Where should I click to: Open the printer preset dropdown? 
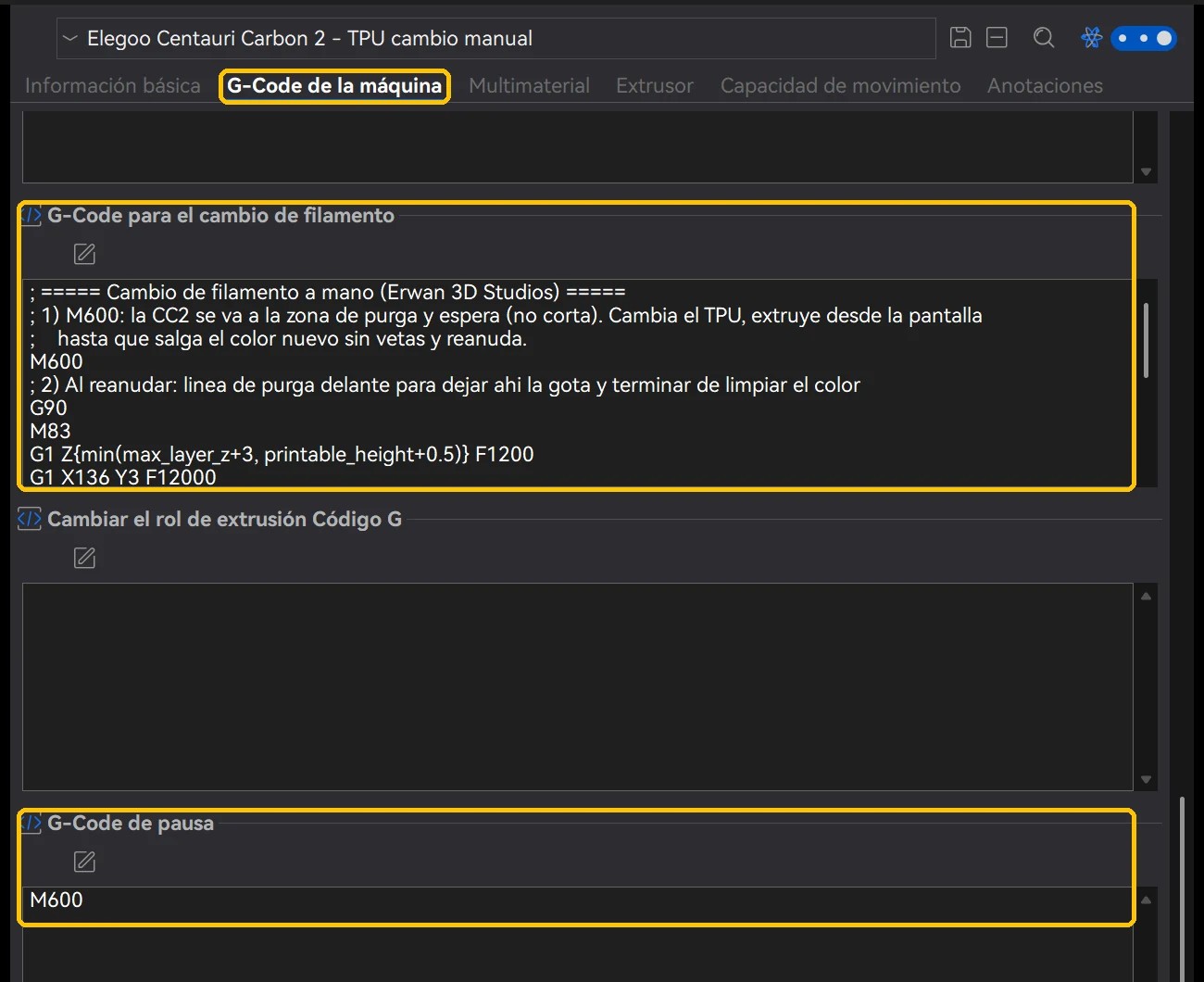pos(495,38)
